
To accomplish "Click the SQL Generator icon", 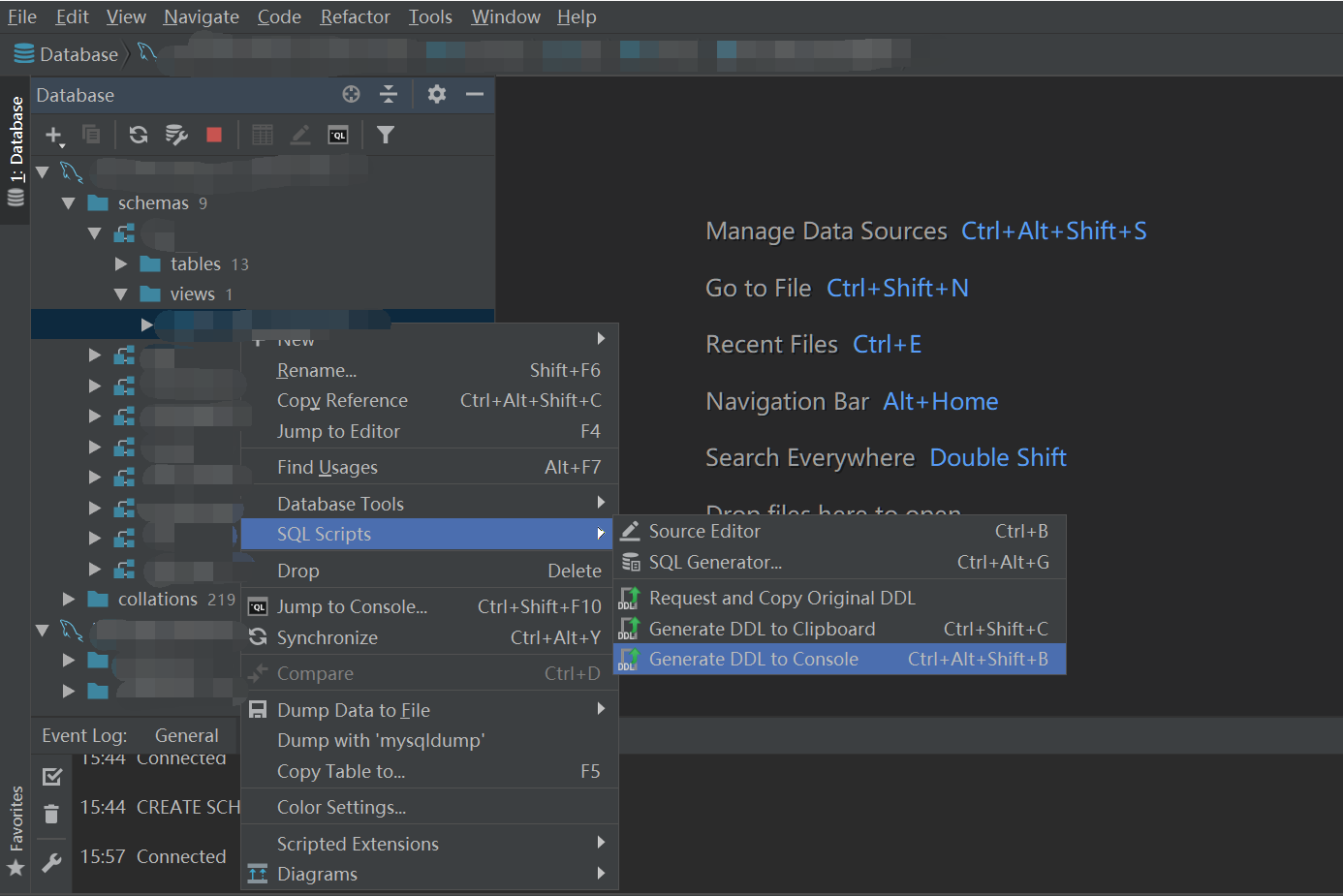I will pyautogui.click(x=631, y=562).
